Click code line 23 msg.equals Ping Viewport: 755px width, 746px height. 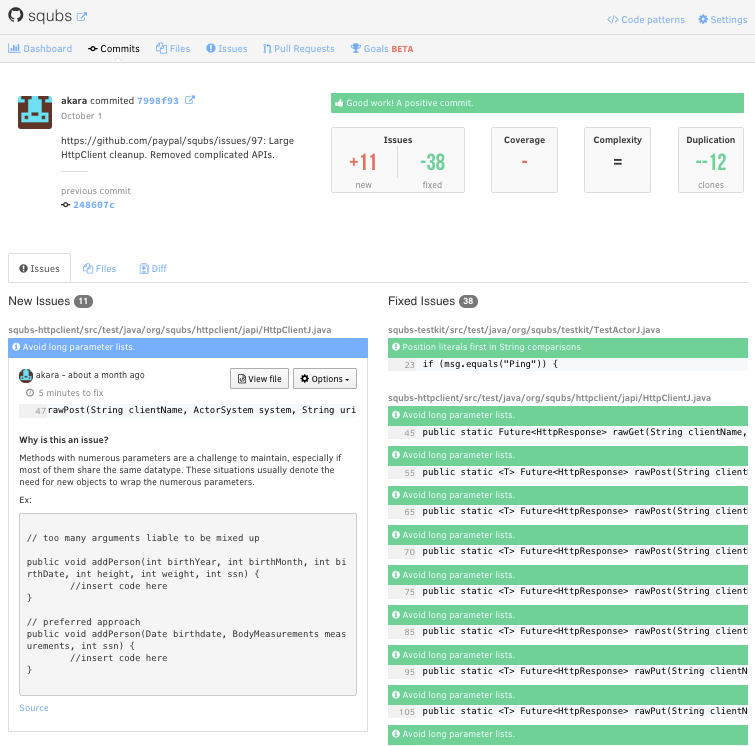568,364
